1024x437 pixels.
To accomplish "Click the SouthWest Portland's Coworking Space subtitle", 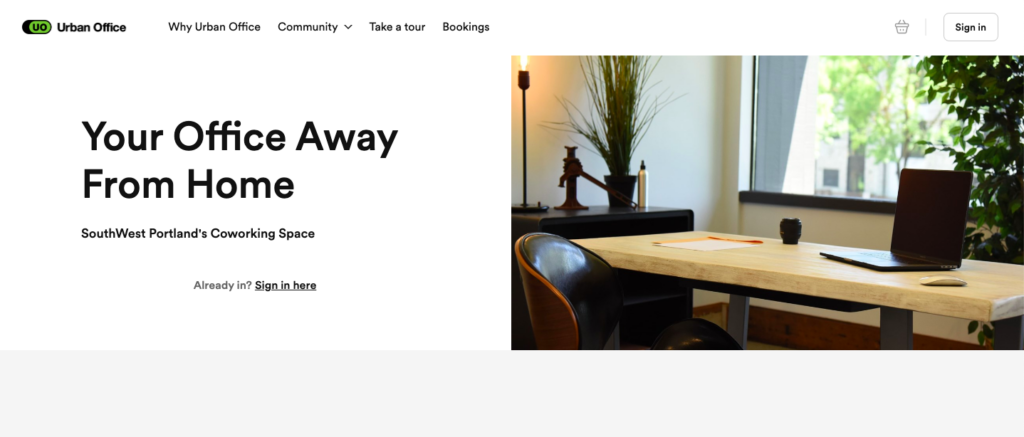I will pos(198,233).
